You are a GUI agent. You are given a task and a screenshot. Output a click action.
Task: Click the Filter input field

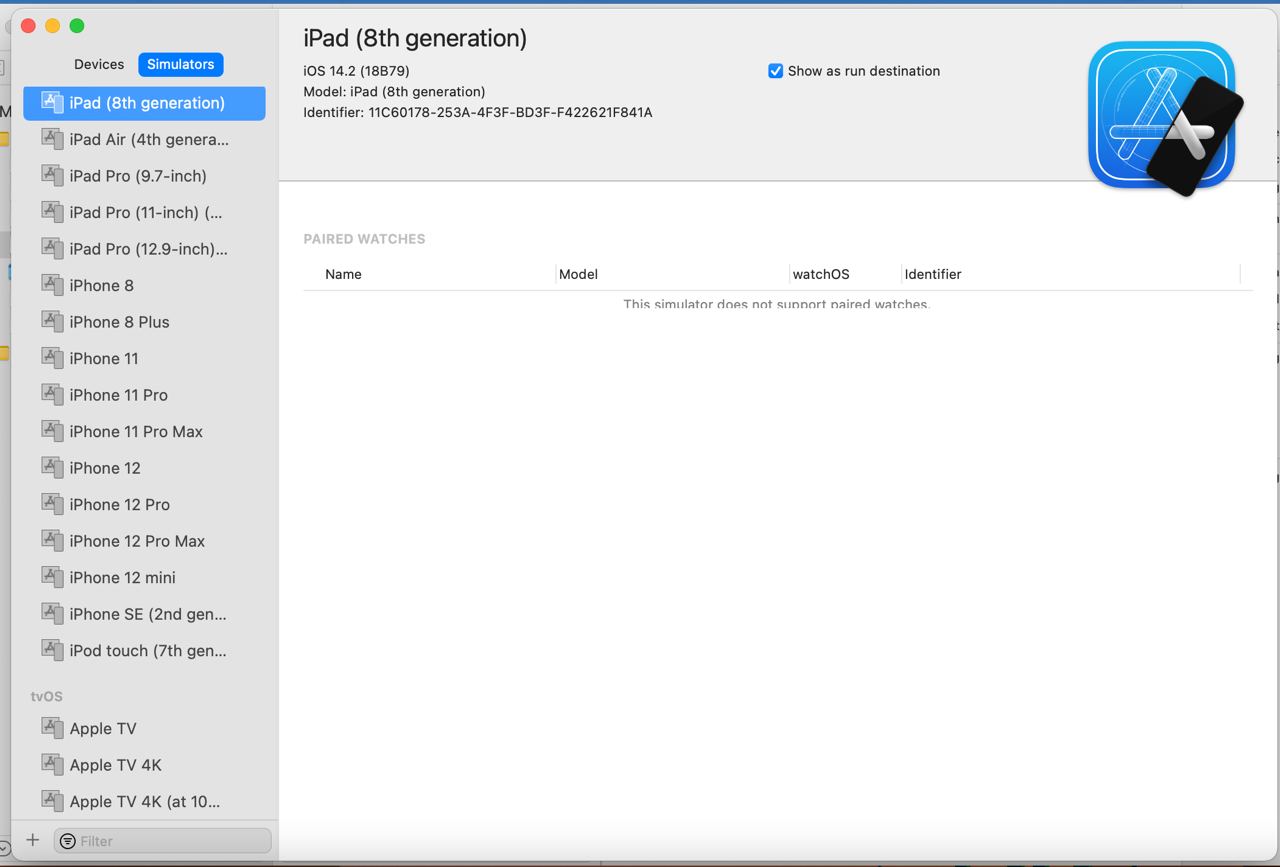(162, 841)
